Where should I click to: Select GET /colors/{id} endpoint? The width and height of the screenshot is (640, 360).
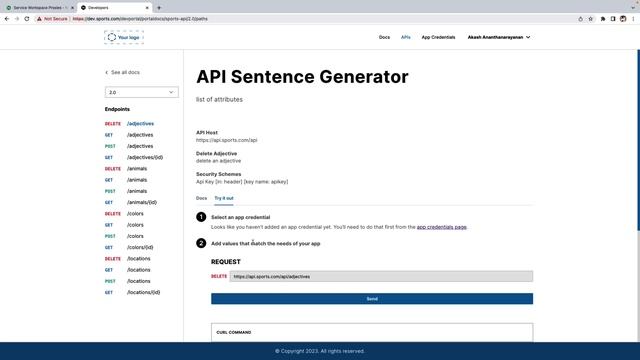pyautogui.click(x=129, y=247)
